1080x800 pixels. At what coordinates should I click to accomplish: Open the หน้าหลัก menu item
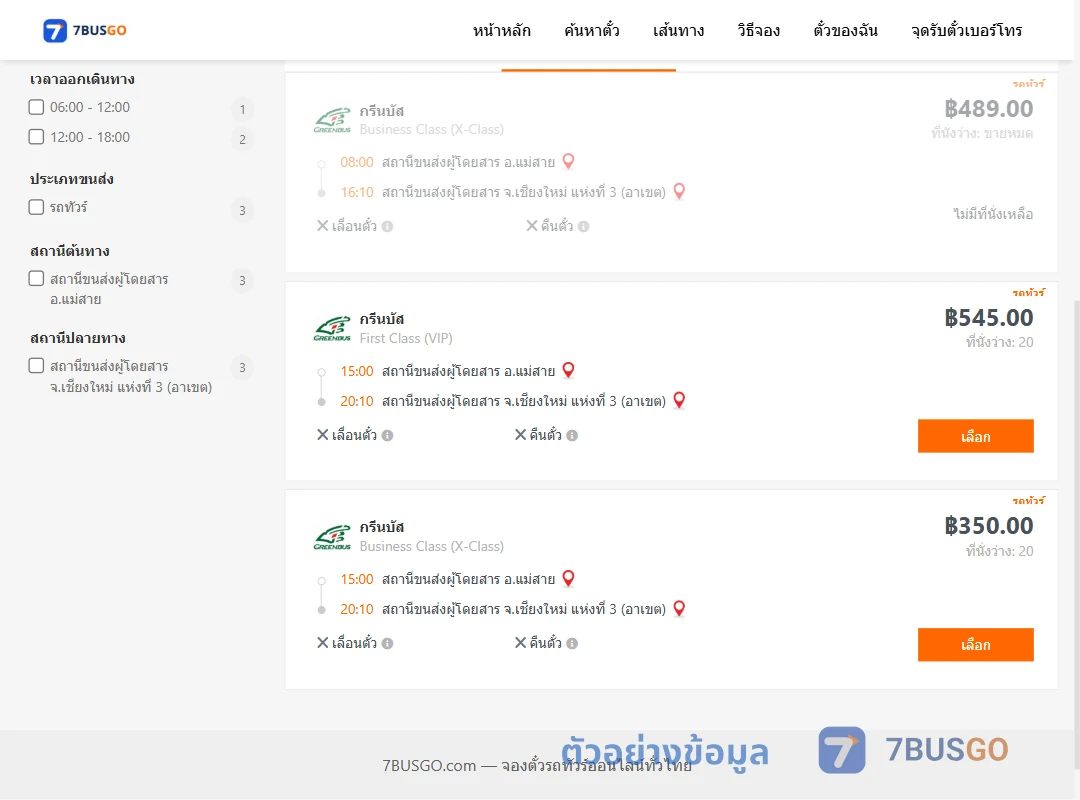point(501,30)
